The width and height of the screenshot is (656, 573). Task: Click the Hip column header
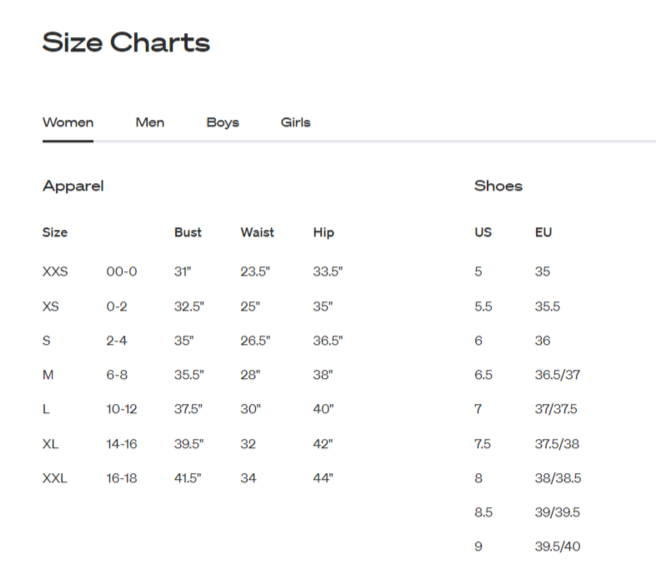(323, 233)
